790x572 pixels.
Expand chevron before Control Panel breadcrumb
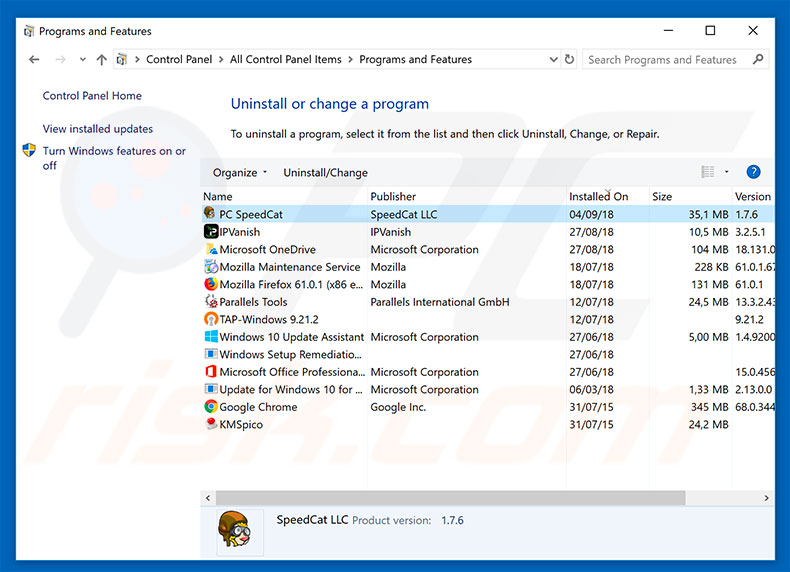pyautogui.click(x=137, y=59)
